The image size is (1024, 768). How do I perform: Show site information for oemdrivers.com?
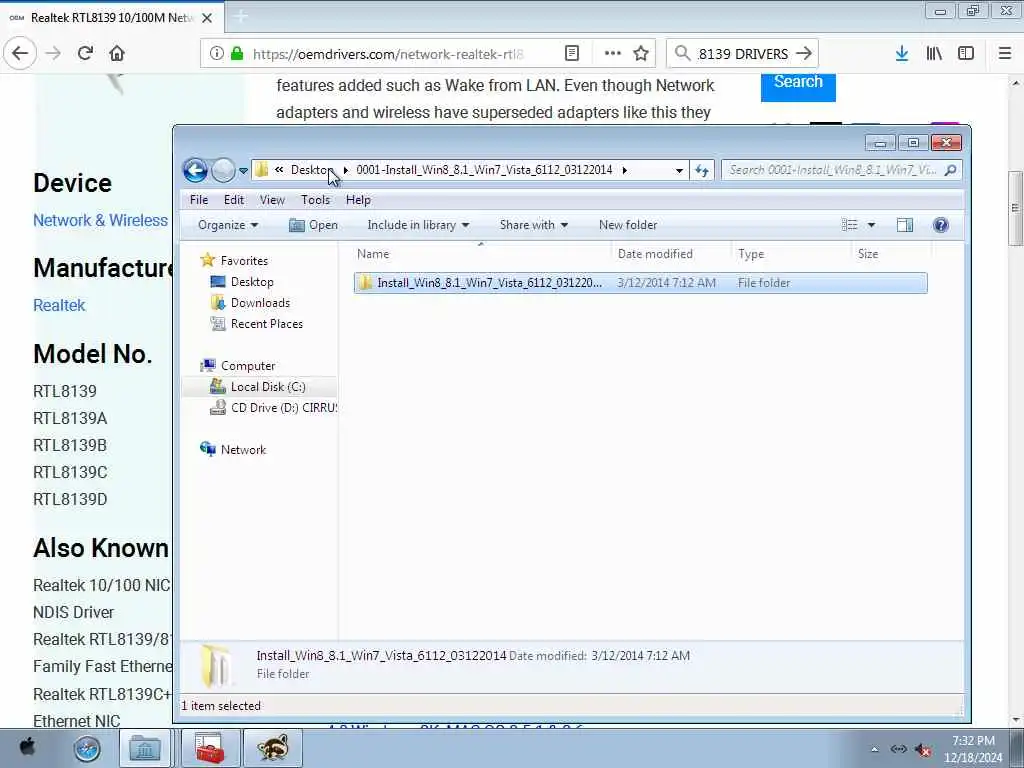point(217,54)
